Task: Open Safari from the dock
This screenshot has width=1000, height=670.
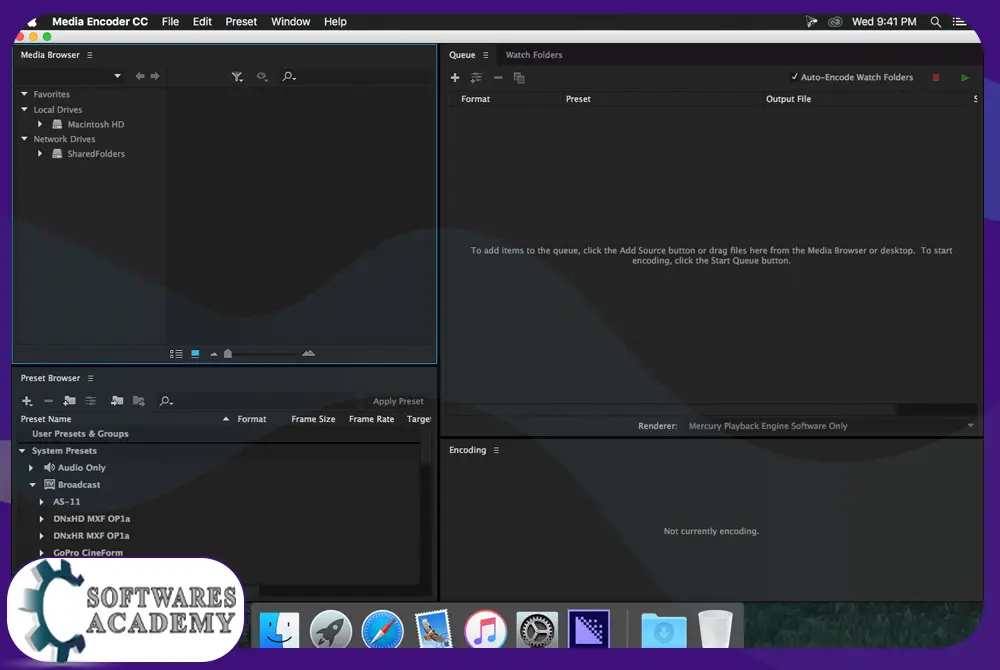Action: pos(382,629)
